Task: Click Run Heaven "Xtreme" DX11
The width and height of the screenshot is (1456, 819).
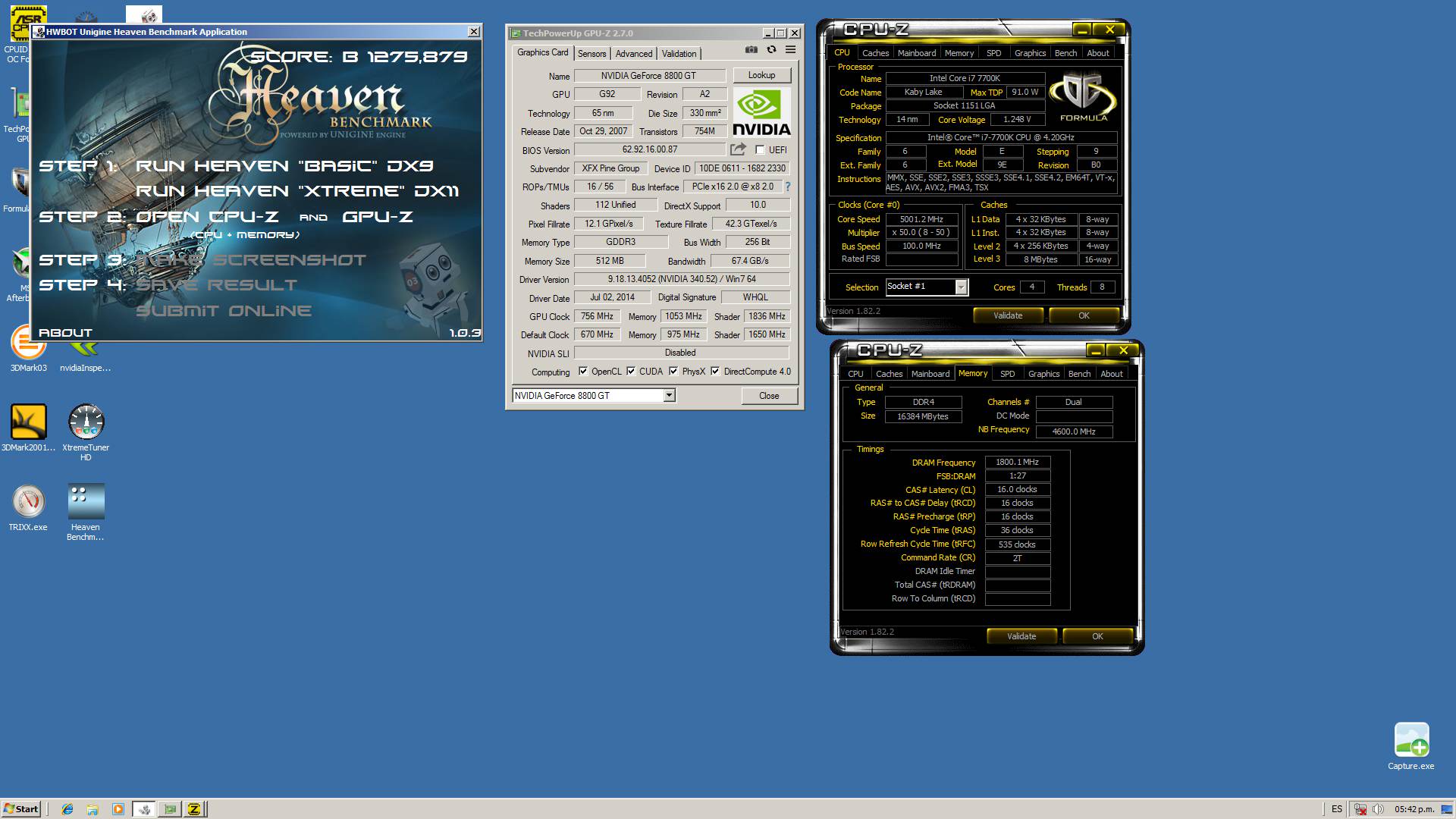Action: [297, 191]
